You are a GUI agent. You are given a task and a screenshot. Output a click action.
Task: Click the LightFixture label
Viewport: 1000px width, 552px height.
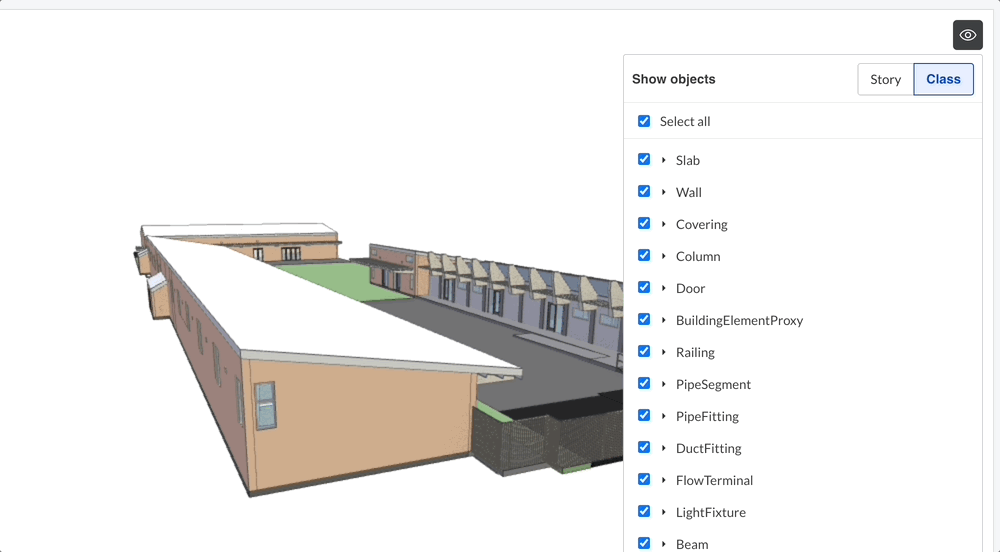coord(710,512)
